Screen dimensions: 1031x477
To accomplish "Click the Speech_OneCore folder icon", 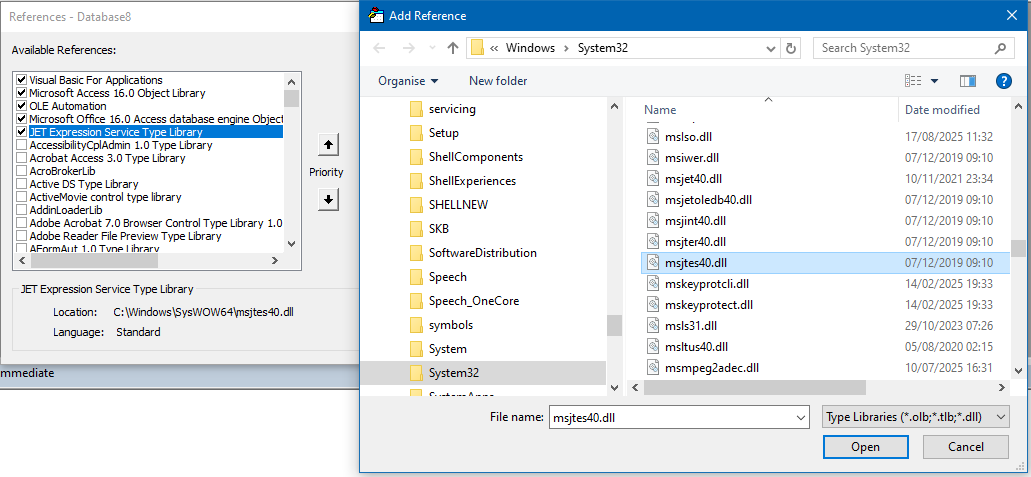I will [x=416, y=301].
